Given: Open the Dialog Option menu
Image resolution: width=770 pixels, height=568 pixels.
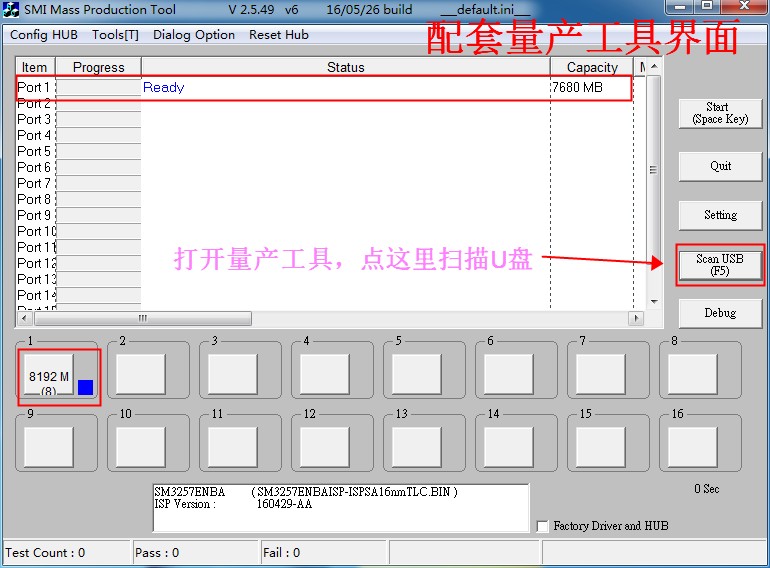Looking at the screenshot, I should 194,35.
